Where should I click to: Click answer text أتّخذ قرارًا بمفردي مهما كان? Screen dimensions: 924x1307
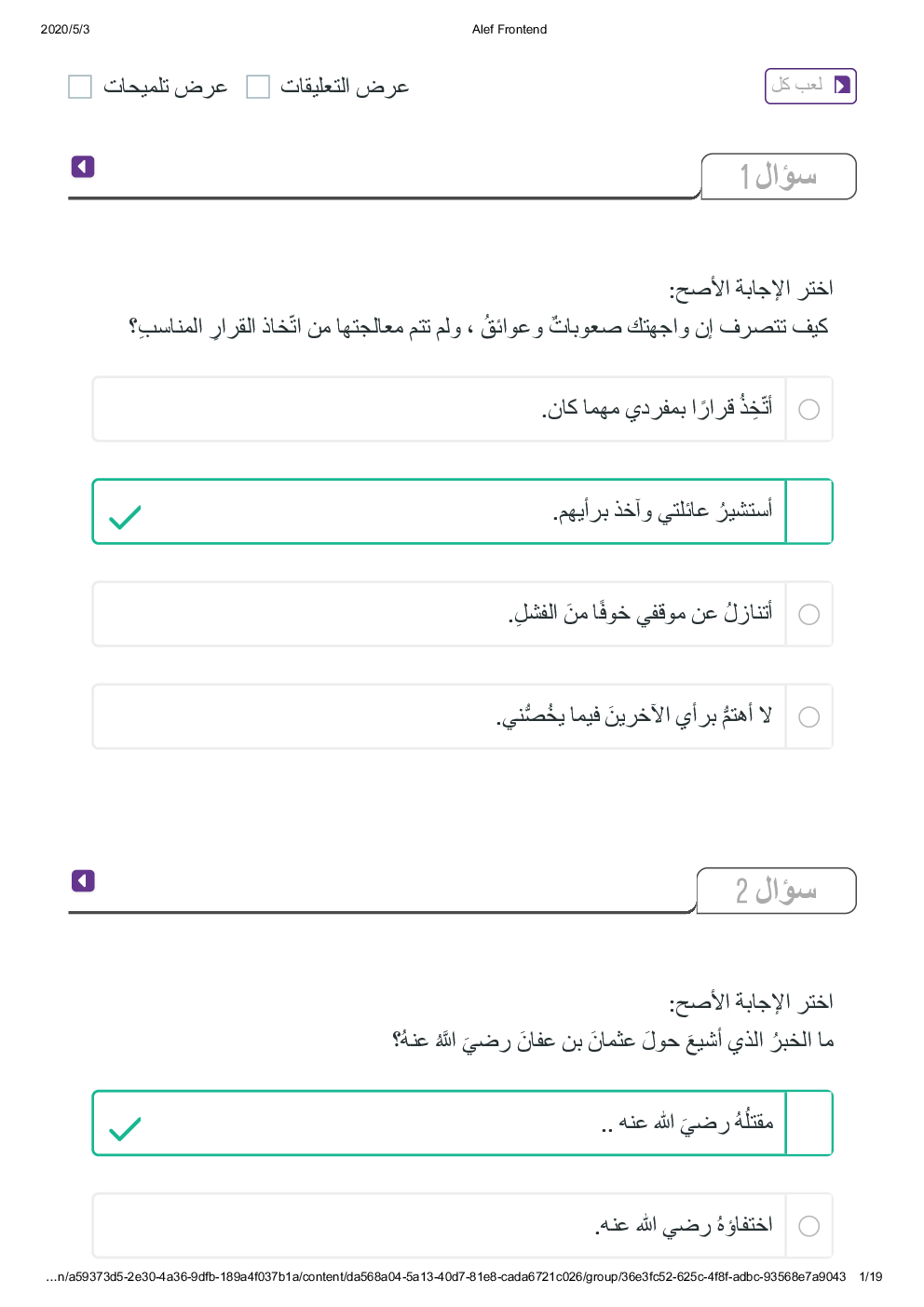tap(658, 408)
